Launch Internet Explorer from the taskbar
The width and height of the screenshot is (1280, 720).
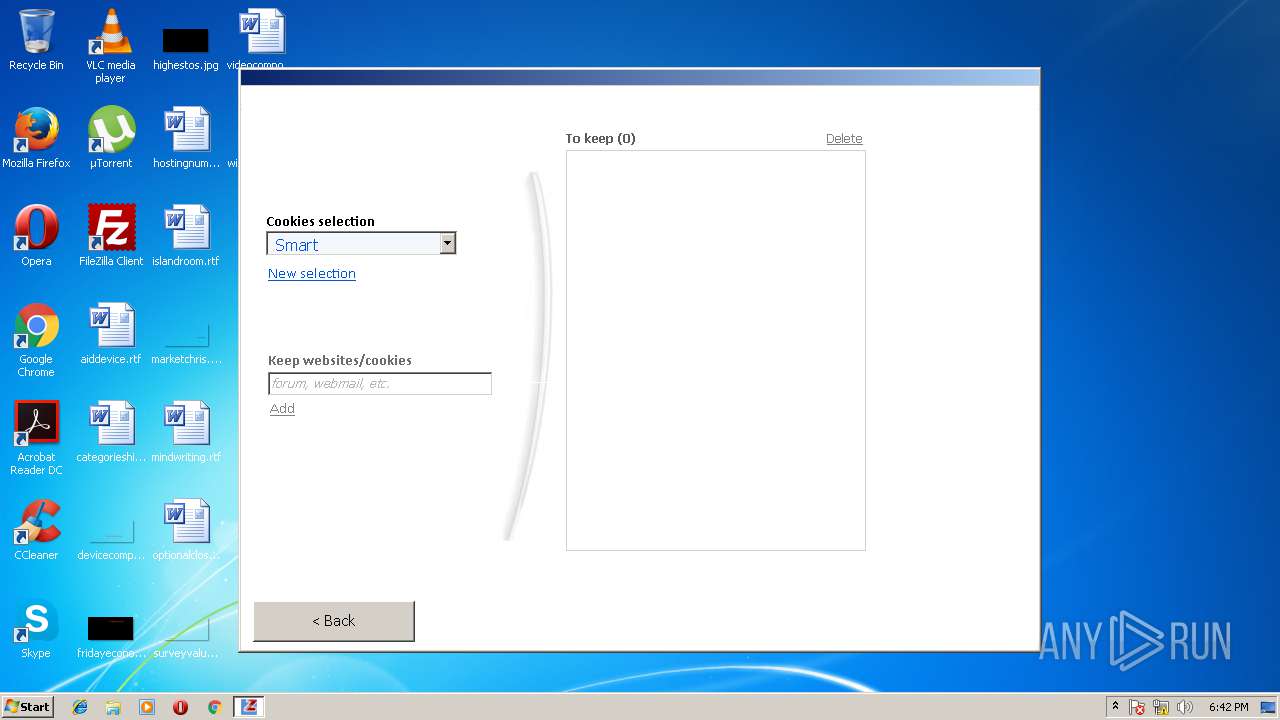(x=80, y=707)
